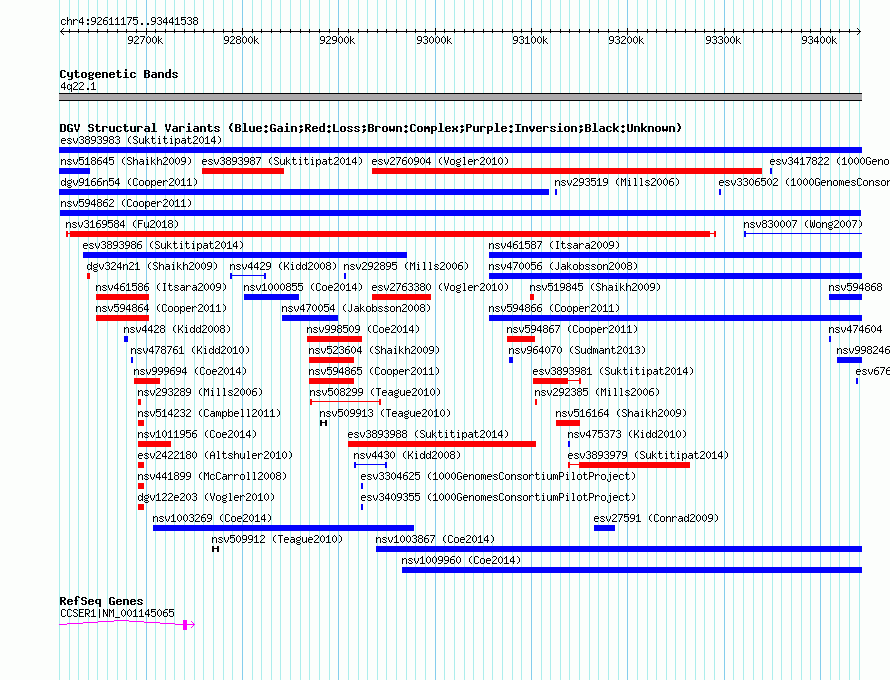
Task: Select the nsv514232 (Campbell2011) label
Action: [209, 413]
